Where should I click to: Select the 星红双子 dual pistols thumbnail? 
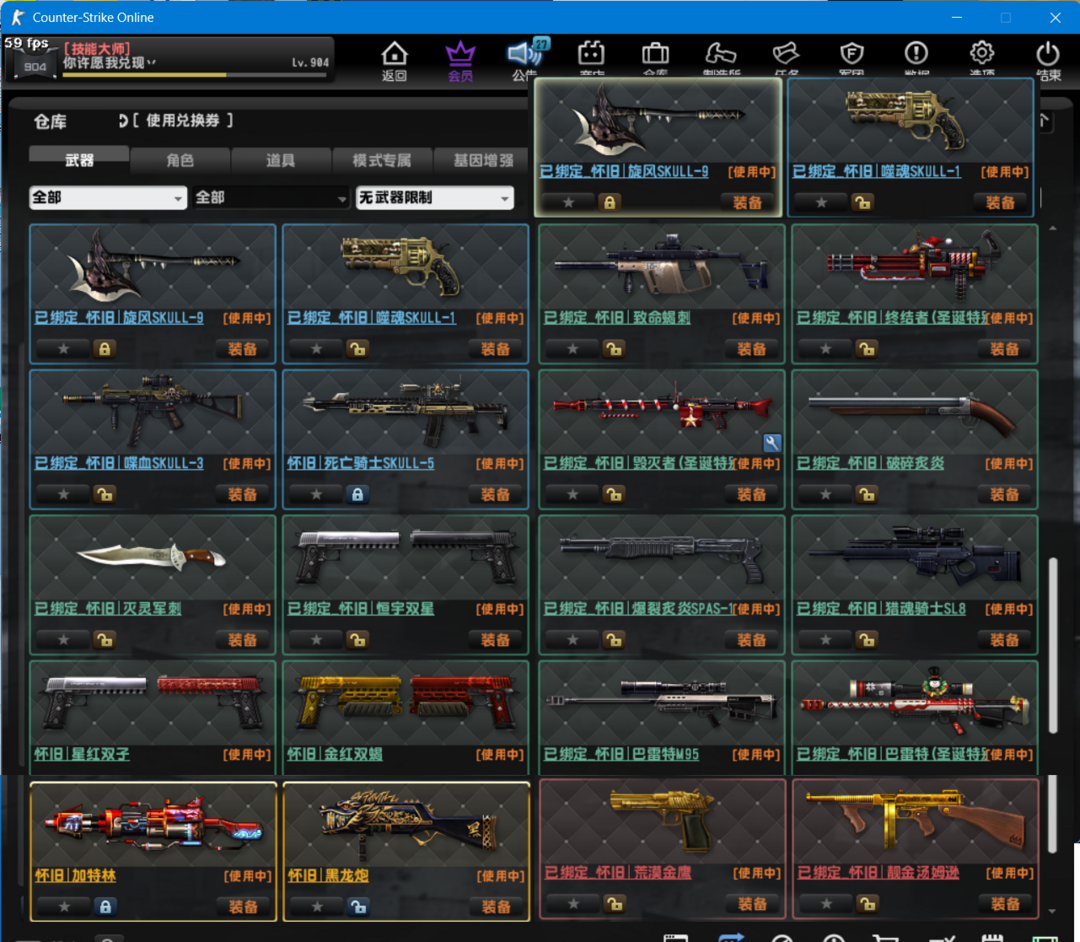tap(153, 702)
